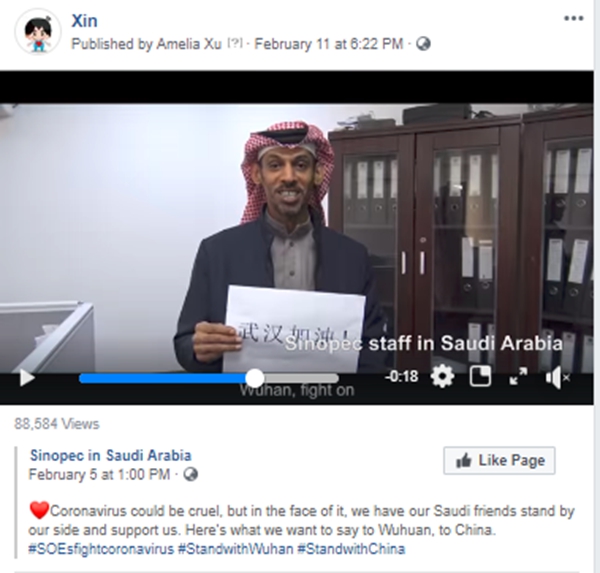Open Amelia Xu publisher profile
The height and width of the screenshot is (573, 600).
(x=189, y=44)
